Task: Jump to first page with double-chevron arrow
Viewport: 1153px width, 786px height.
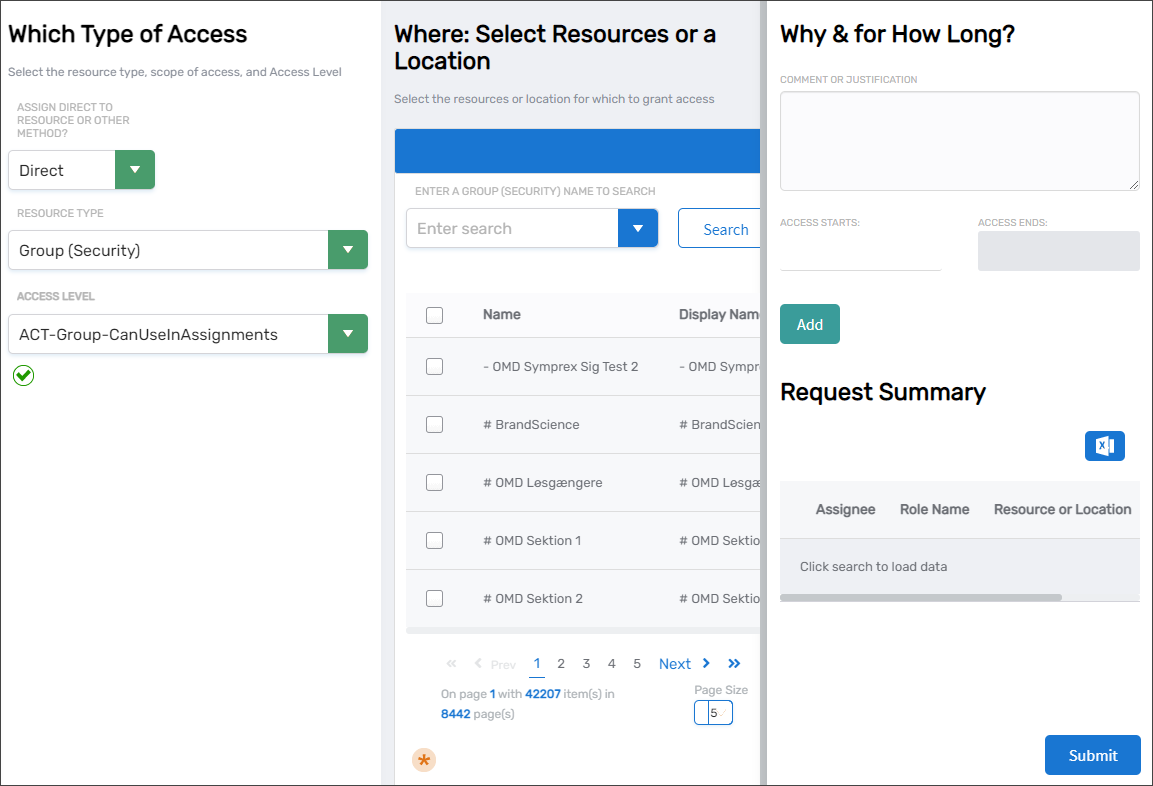Action: click(451, 663)
